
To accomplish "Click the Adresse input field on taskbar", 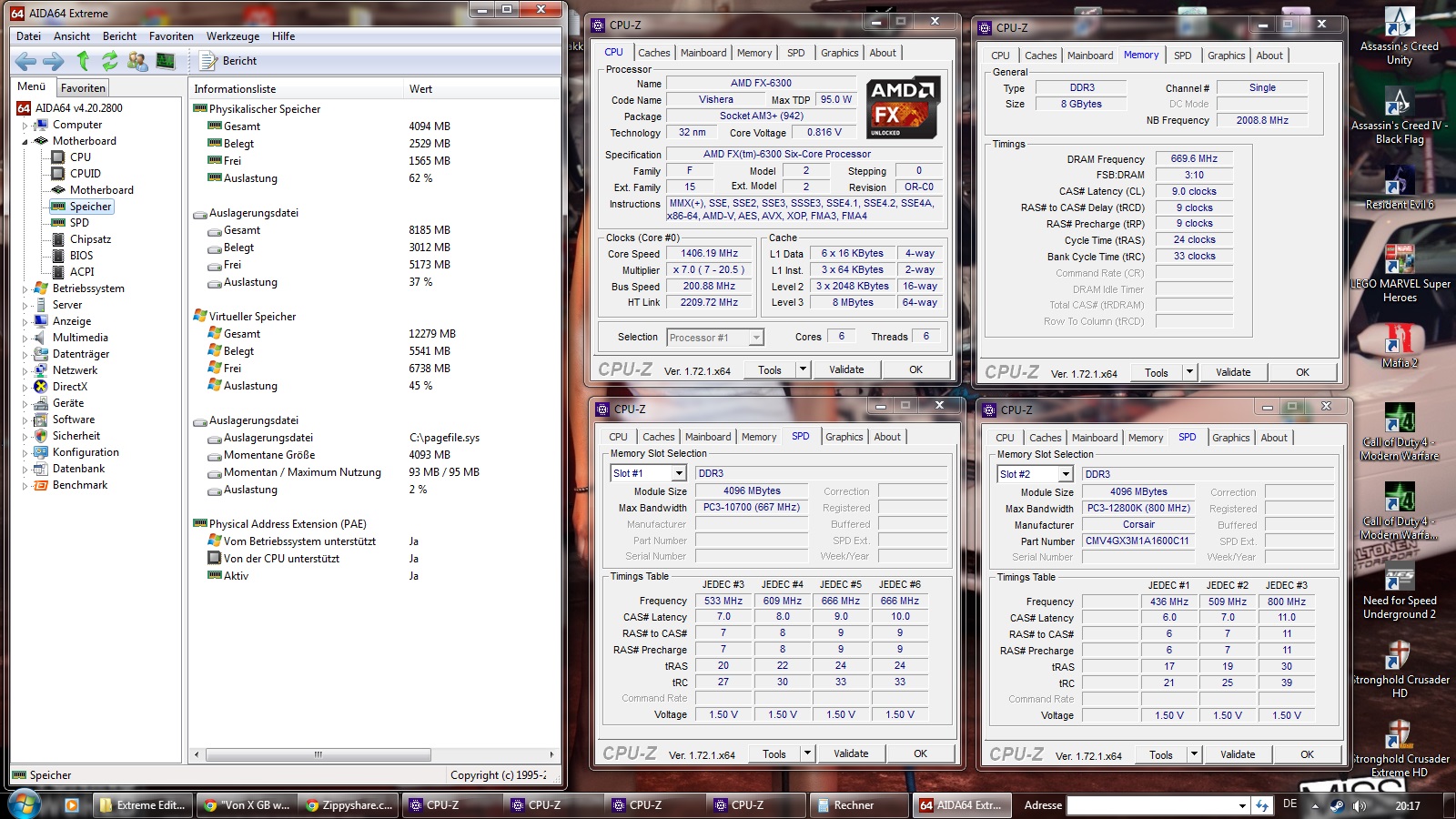I will point(1151,805).
